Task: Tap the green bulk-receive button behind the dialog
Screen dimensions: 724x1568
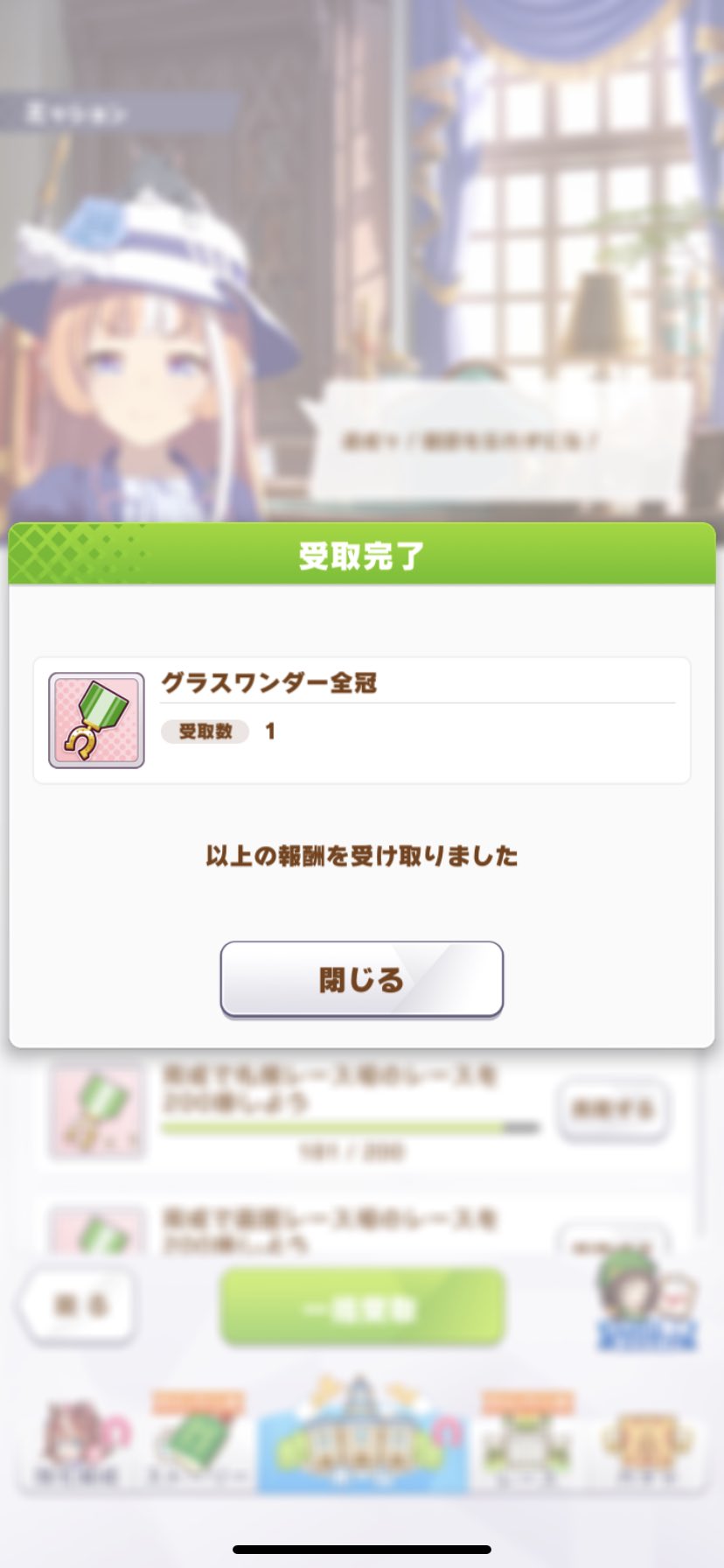Action: coord(362,1308)
